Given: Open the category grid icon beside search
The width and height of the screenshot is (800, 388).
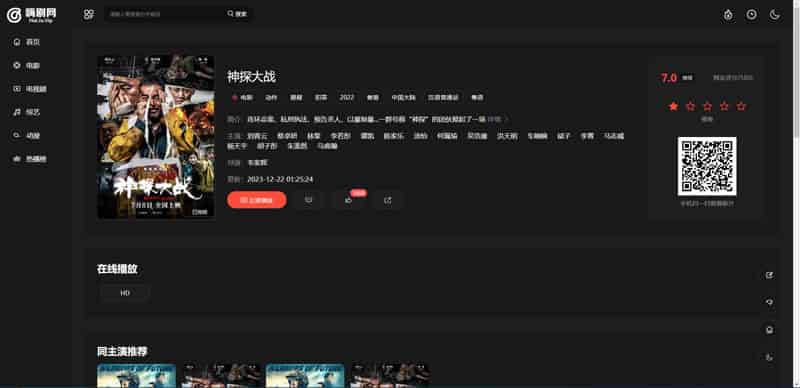Looking at the screenshot, I should [x=89, y=14].
